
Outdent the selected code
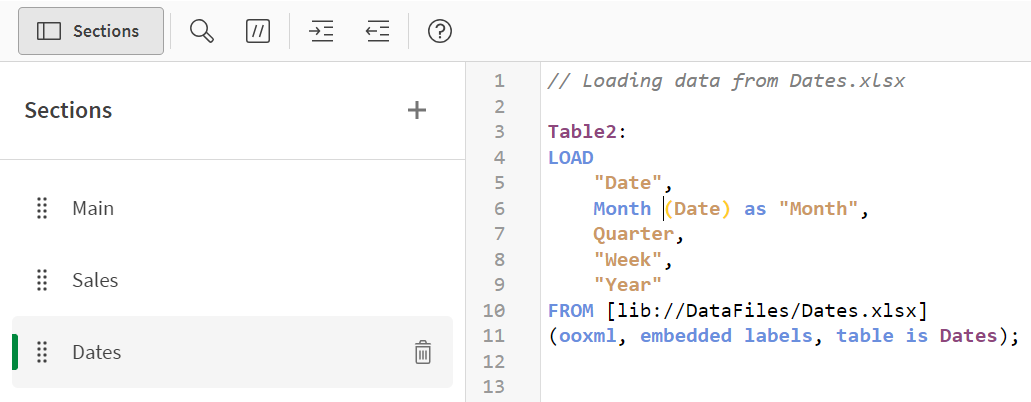378,31
